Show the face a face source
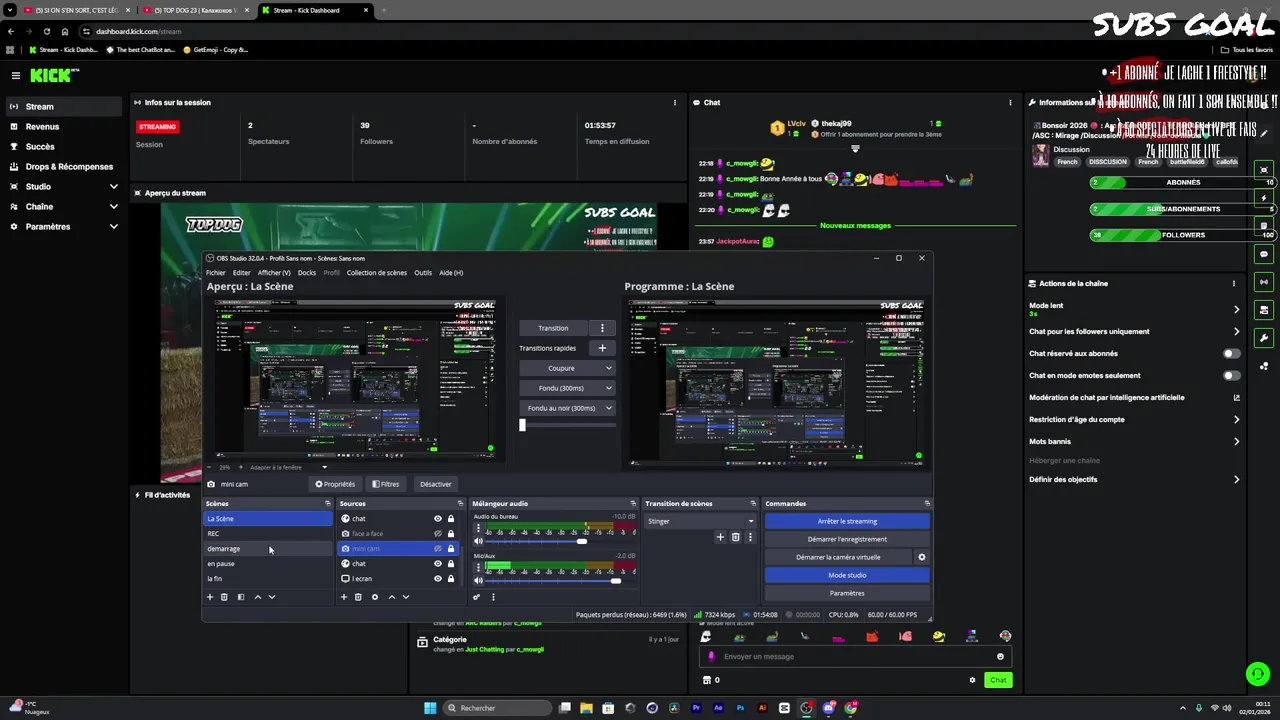The image size is (1280, 720). (x=437, y=534)
